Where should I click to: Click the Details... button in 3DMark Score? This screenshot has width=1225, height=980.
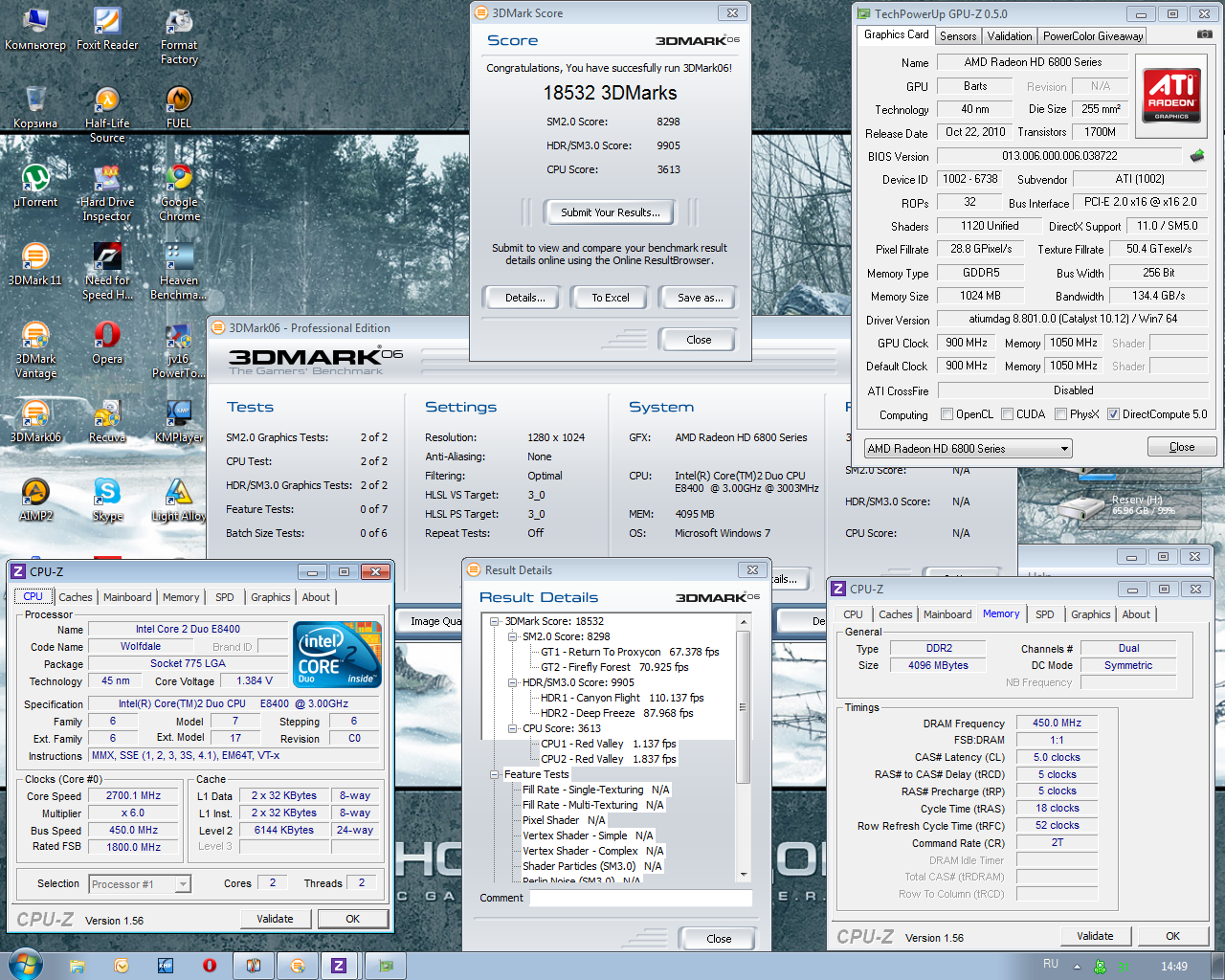(524, 298)
